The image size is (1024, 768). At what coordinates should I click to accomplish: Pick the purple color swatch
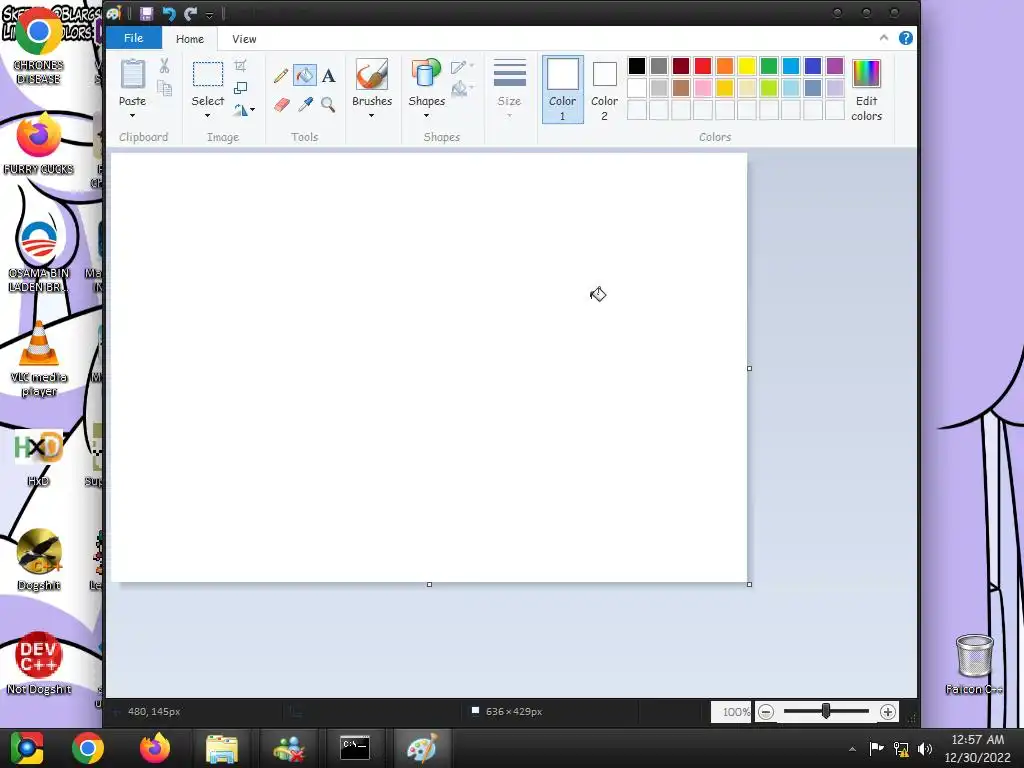coord(835,65)
